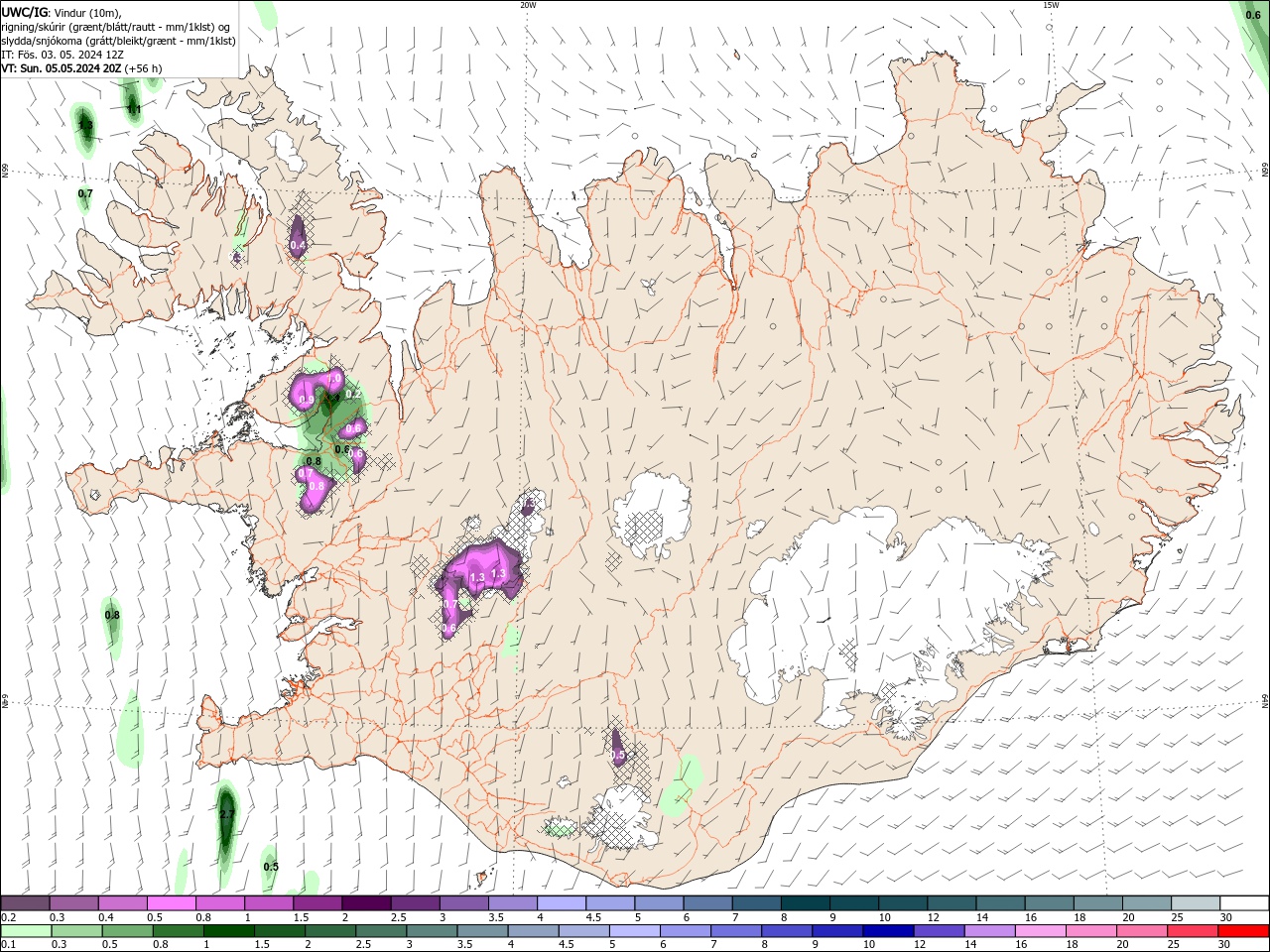Click the pure red 30 swatch in lower legend
The height and width of the screenshot is (952, 1270).
1243,931
